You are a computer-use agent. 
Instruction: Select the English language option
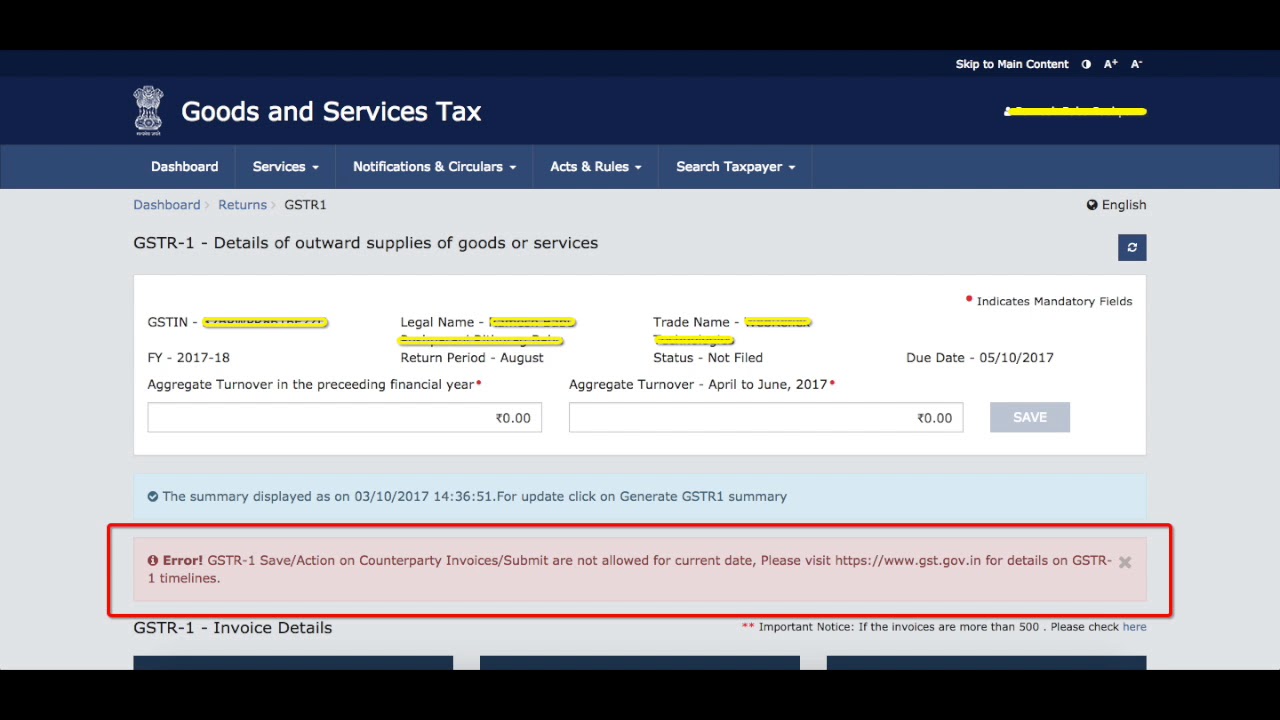[1124, 205]
